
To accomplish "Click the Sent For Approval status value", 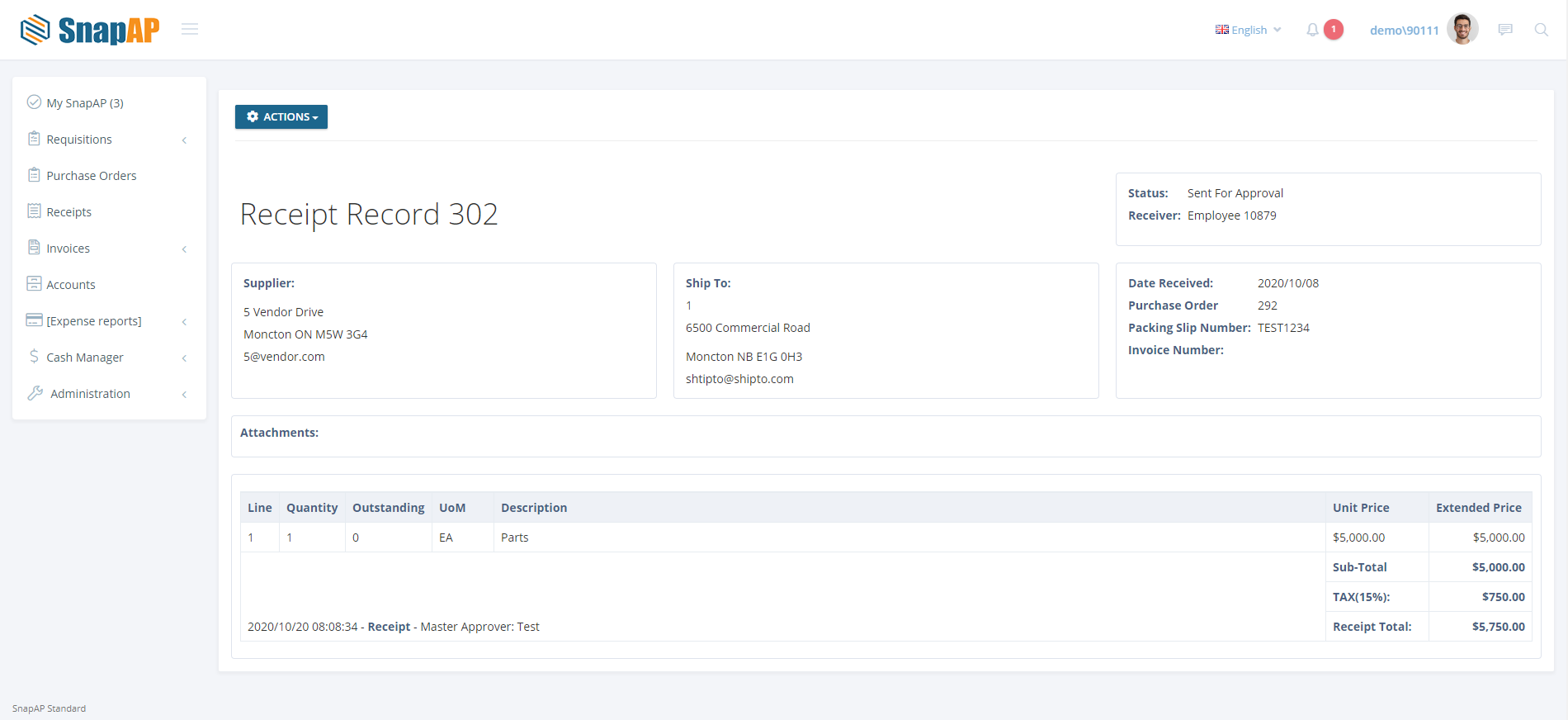I will pos(1235,193).
